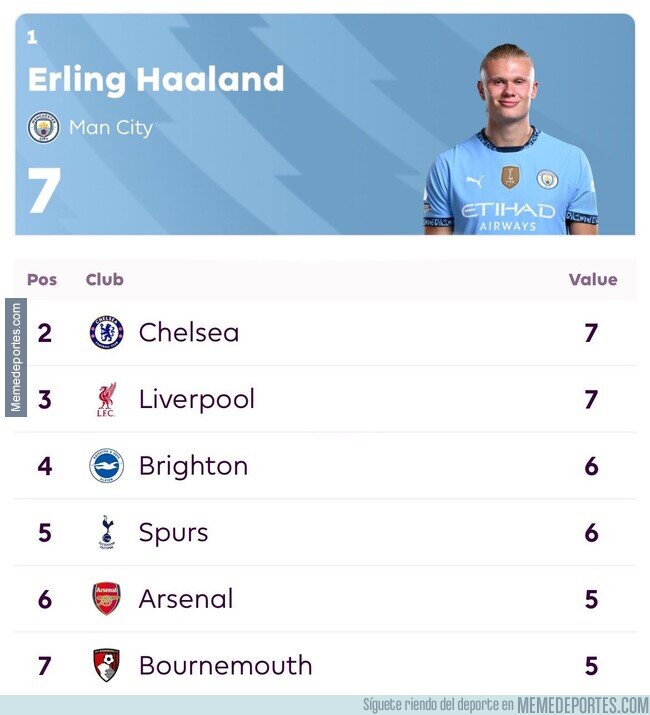The image size is (650, 715).
Task: Click the Liverpool club crest icon
Action: point(106,399)
